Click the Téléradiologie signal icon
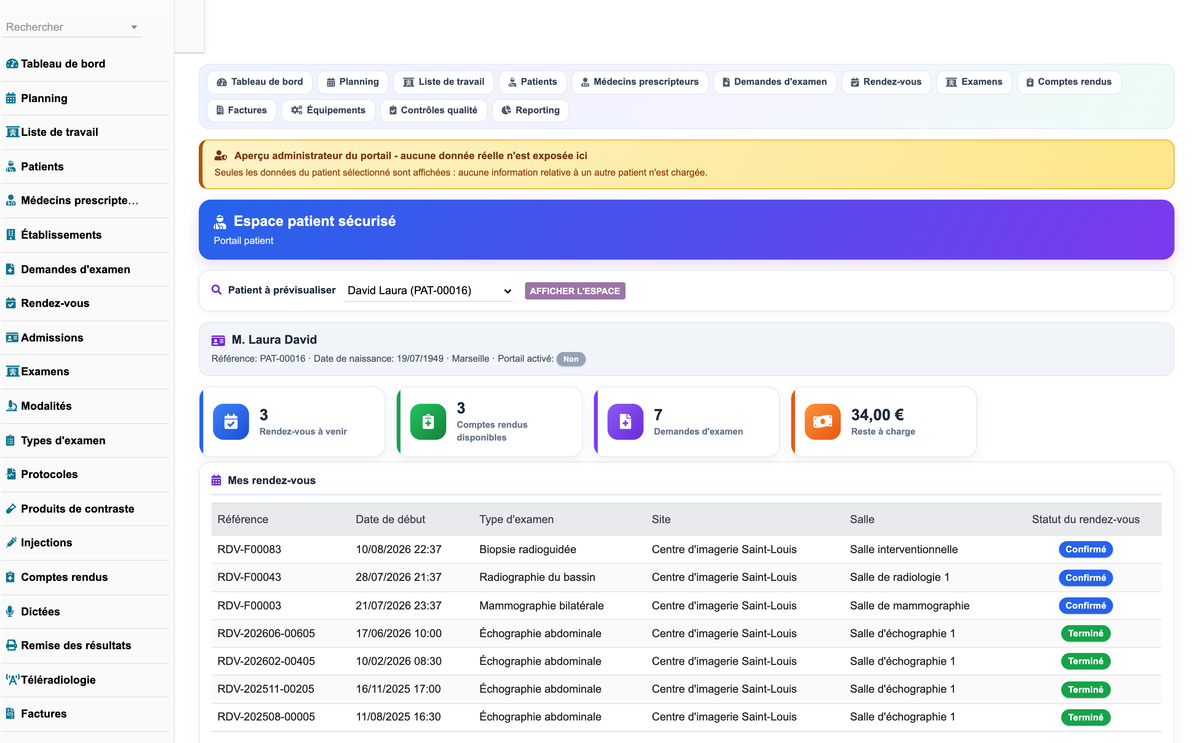Image resolution: width=1200 pixels, height=743 pixels. 12,680
